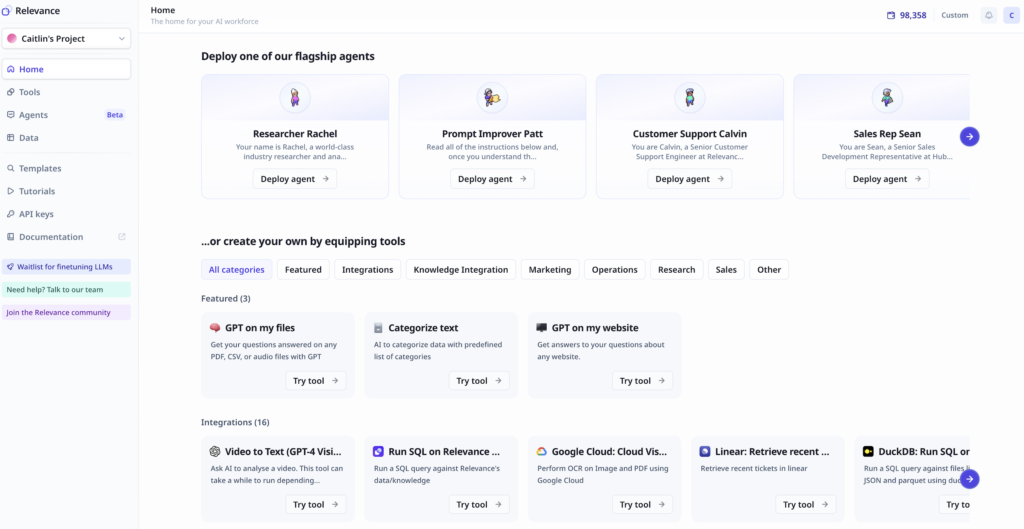Click Join the Relevance community
The height and width of the screenshot is (529, 1024).
point(66,312)
